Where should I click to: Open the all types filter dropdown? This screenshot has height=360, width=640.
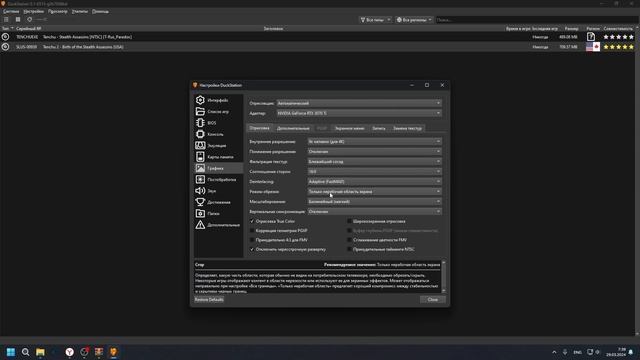tap(375, 20)
